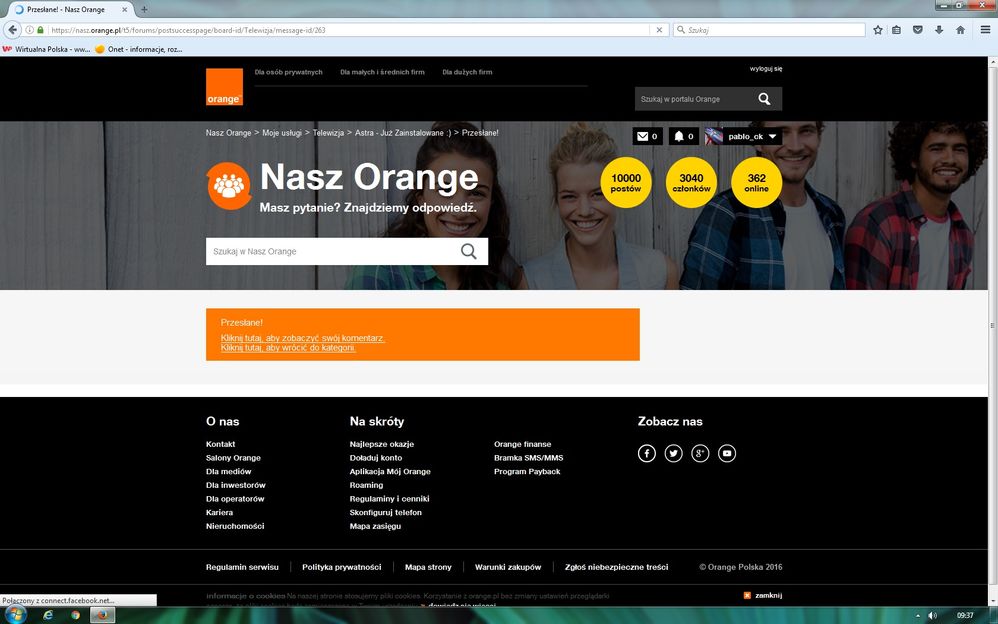Image resolution: width=998 pixels, height=624 pixels.
Task: Open the messages envelope icon
Action: tap(643, 136)
